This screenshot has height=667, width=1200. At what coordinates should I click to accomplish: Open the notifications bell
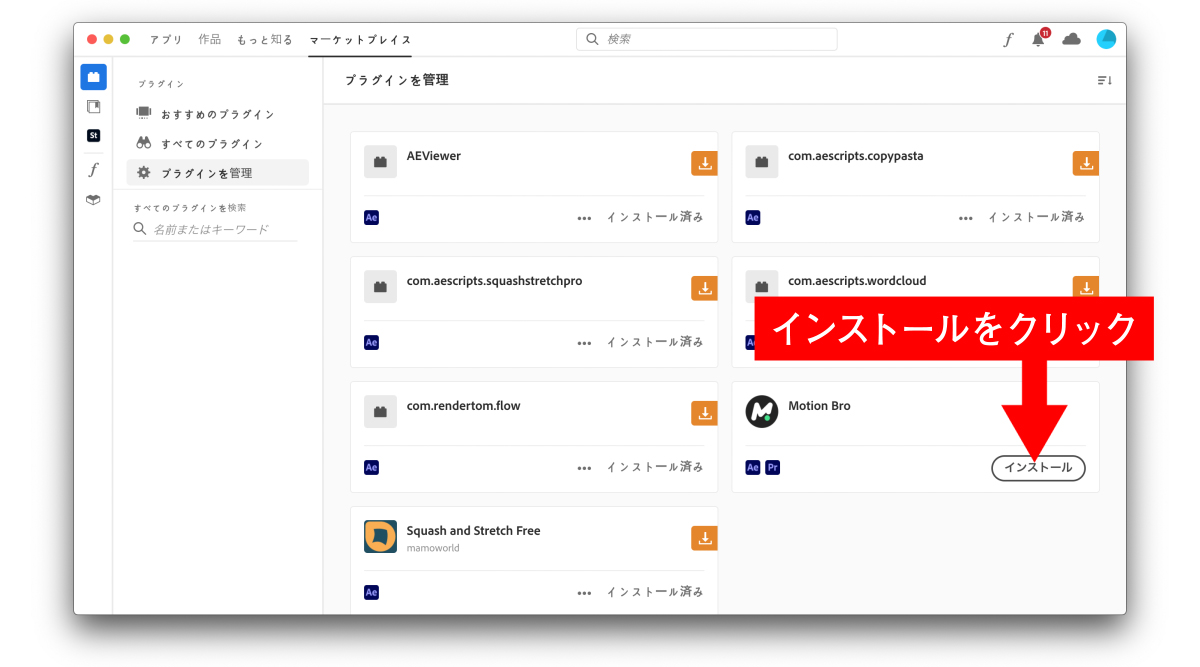tap(1038, 39)
